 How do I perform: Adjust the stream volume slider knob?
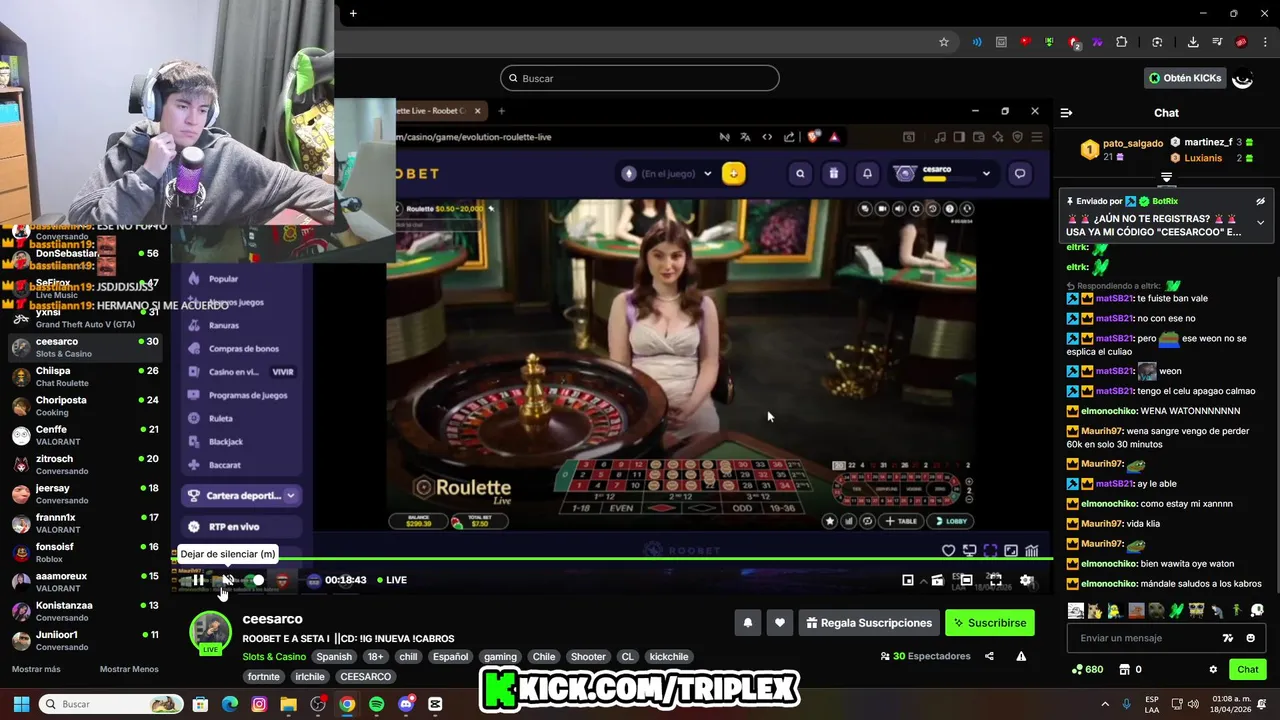point(258,580)
